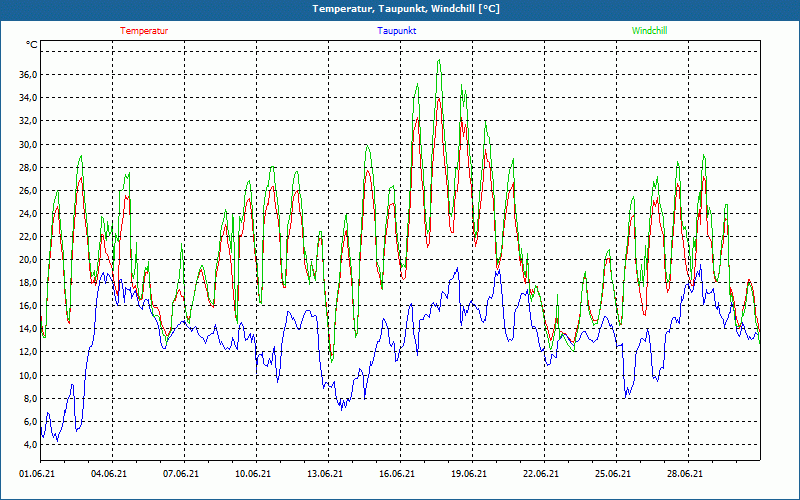The height and width of the screenshot is (500, 800).
Task: Click the °C unit label on y-axis
Action: click(31, 45)
